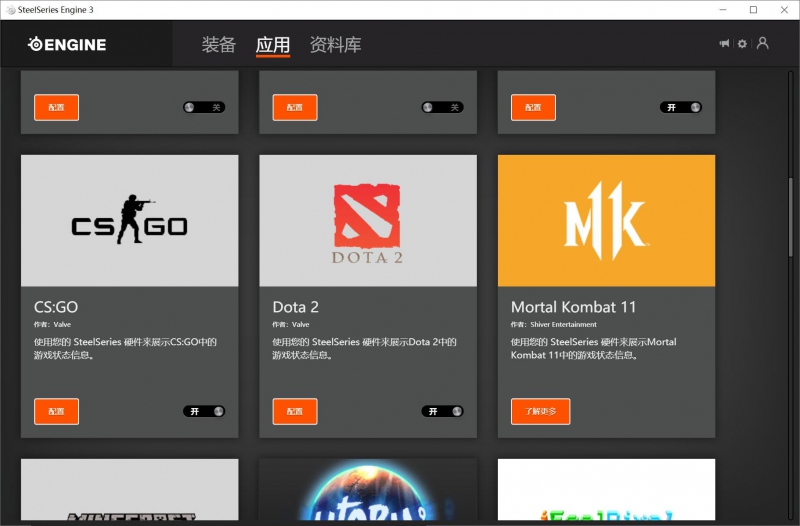This screenshot has height=526, width=800.
Task: Close the SteelSeries Engine 3 window
Action: pyautogui.click(x=784, y=10)
